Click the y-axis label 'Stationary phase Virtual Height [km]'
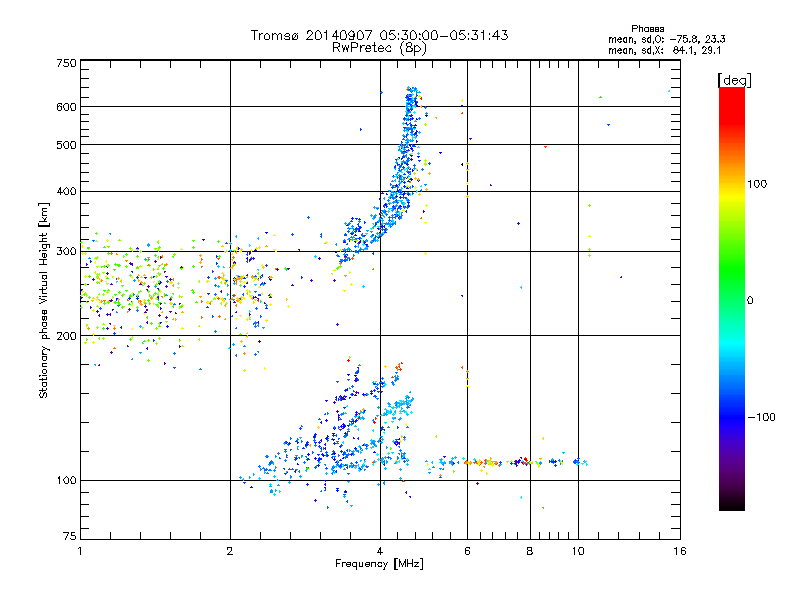The width and height of the screenshot is (800, 600). 43,300
